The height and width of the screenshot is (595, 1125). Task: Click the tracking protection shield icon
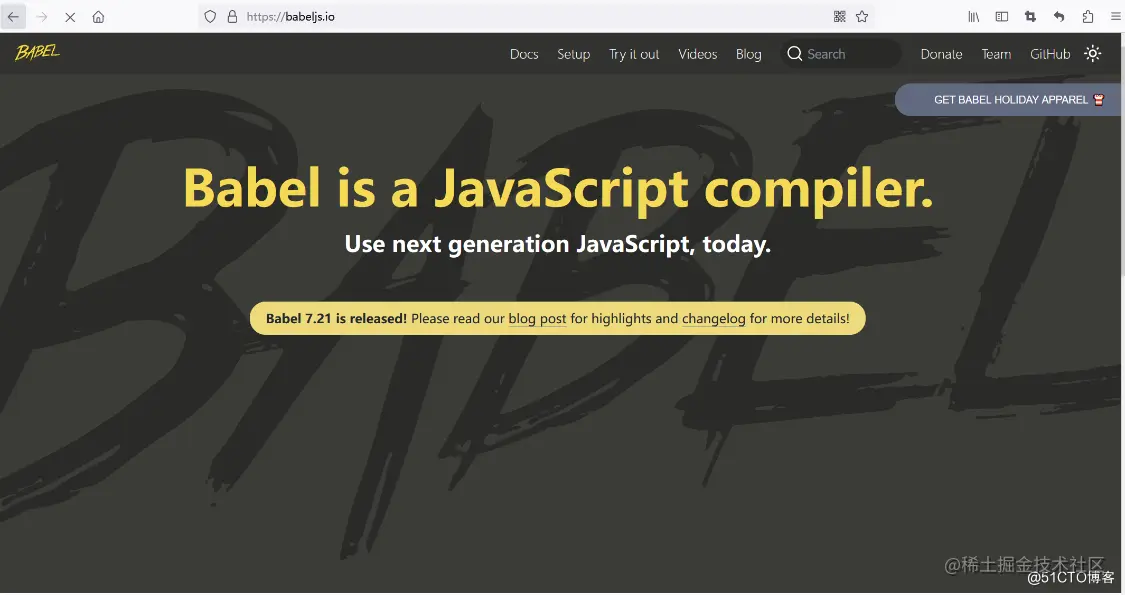pos(210,17)
